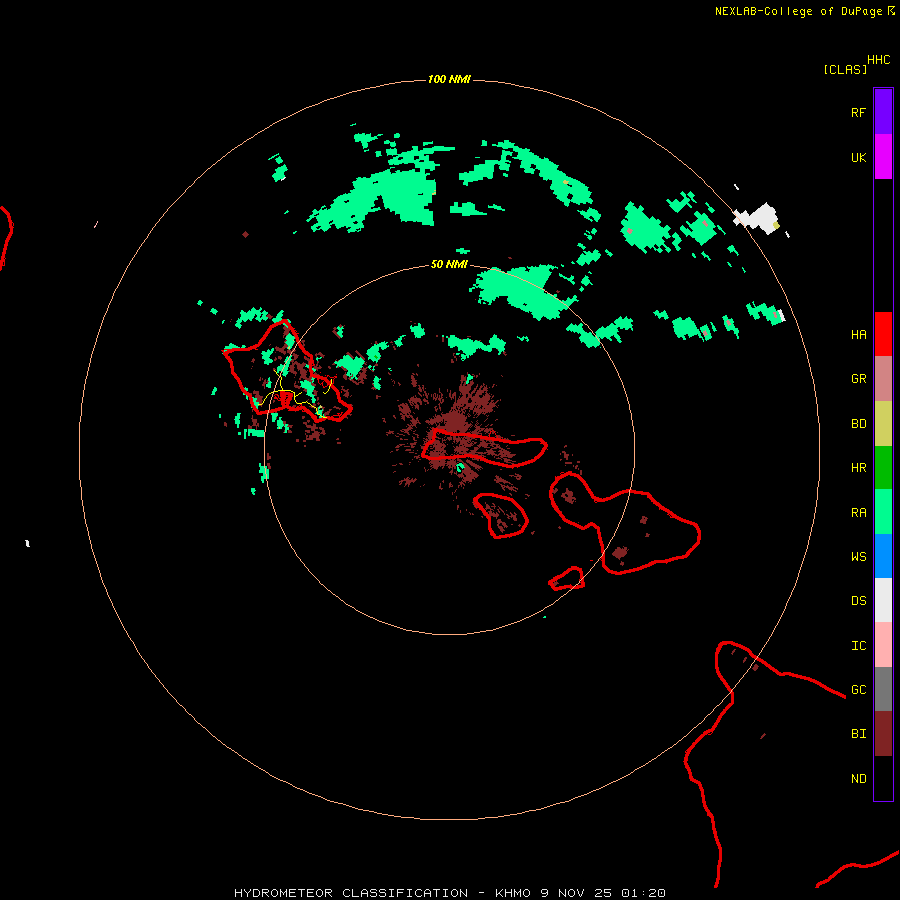Click the NEXLAB-College of DuPage text
Screen dimensions: 900x900
[x=798, y=11]
